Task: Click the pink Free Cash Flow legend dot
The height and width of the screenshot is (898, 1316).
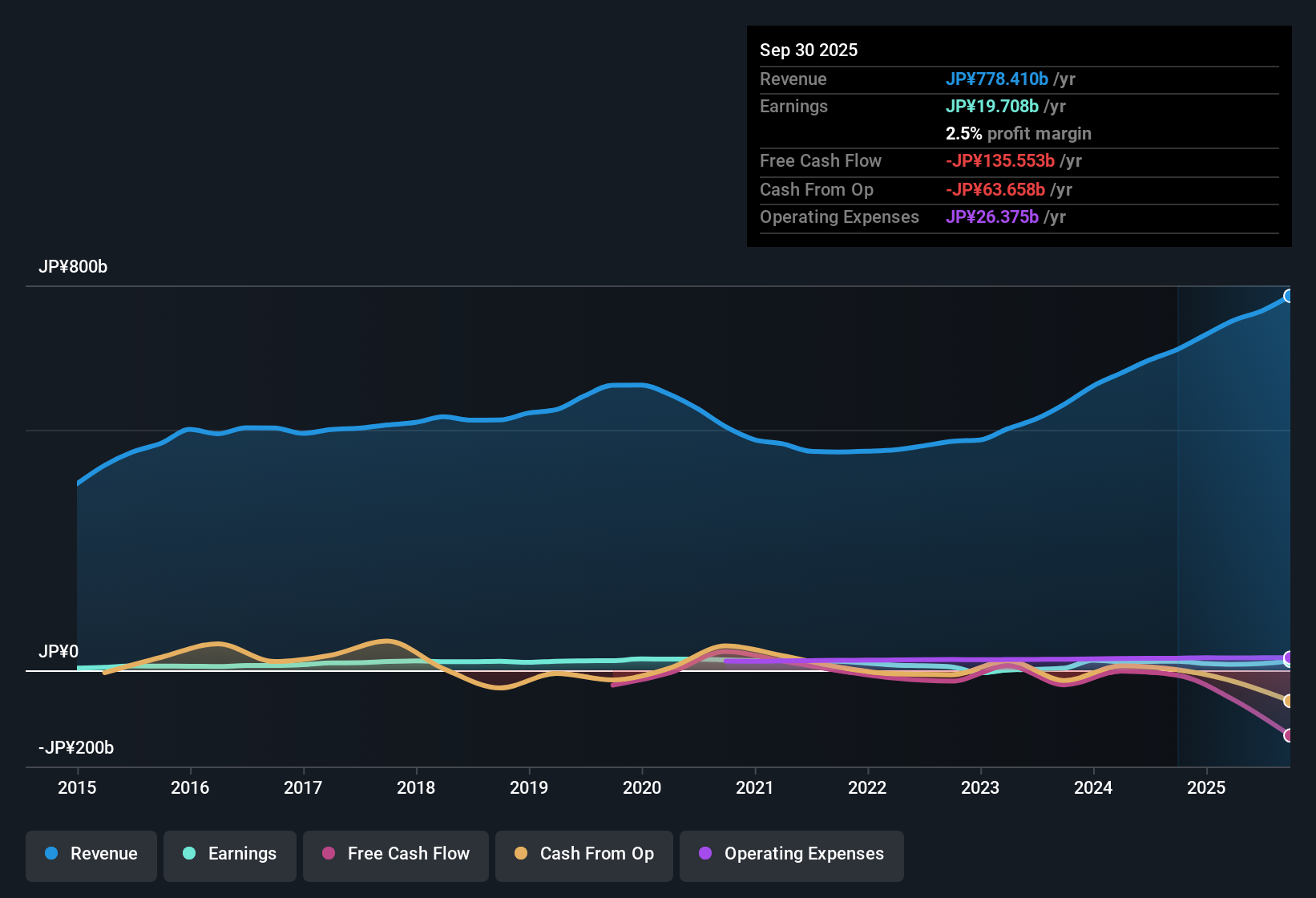Action: [328, 854]
